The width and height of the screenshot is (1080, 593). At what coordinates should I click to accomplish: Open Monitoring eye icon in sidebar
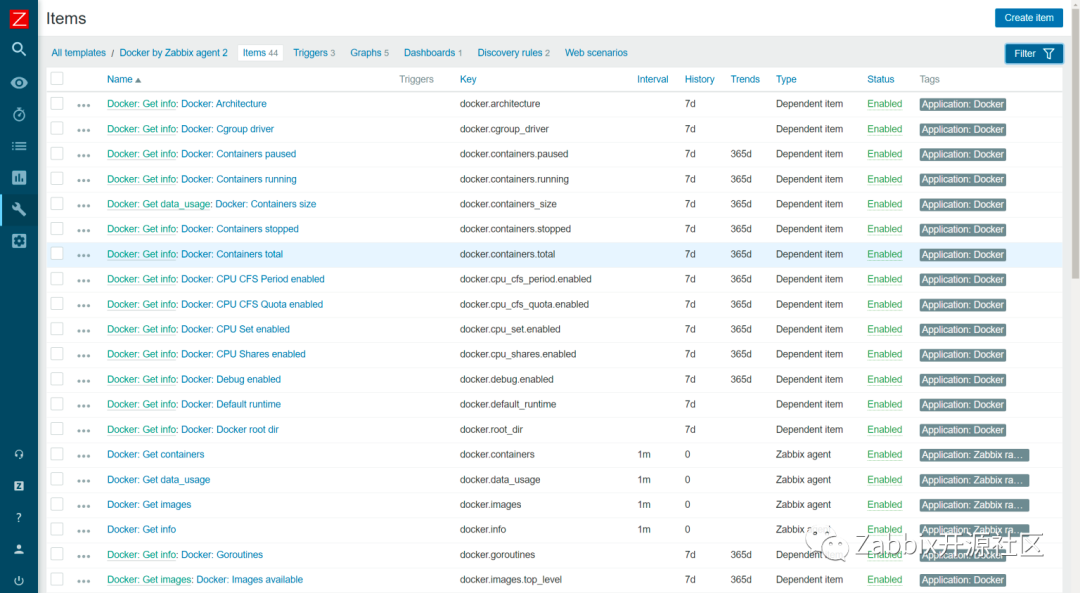[19, 83]
